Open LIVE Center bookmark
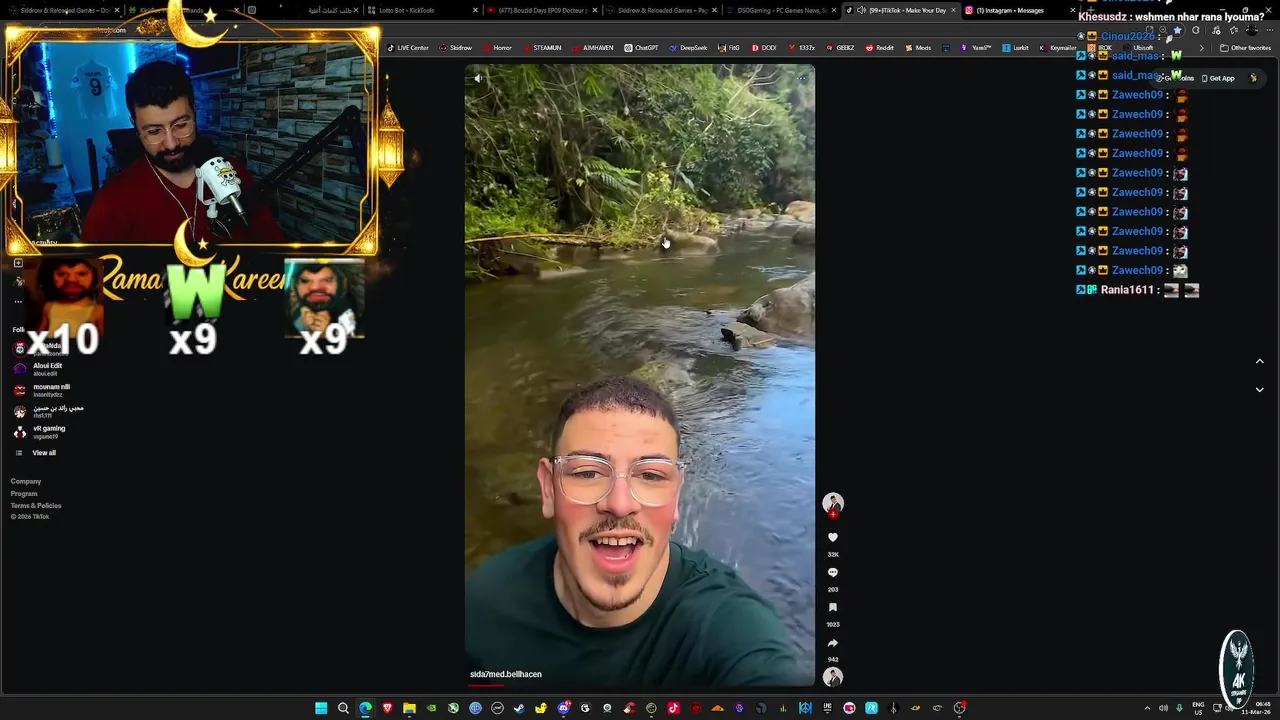1280x720 pixels. point(408,48)
